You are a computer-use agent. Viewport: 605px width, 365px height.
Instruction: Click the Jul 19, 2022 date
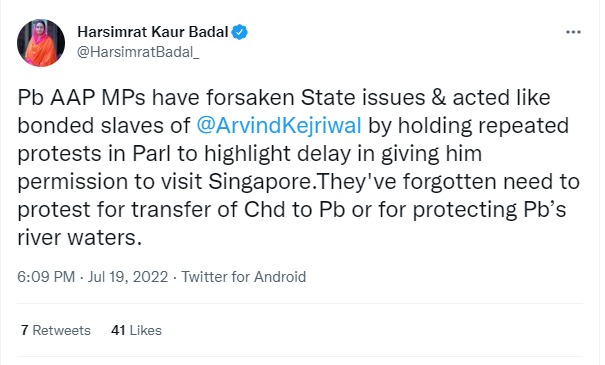pos(128,277)
